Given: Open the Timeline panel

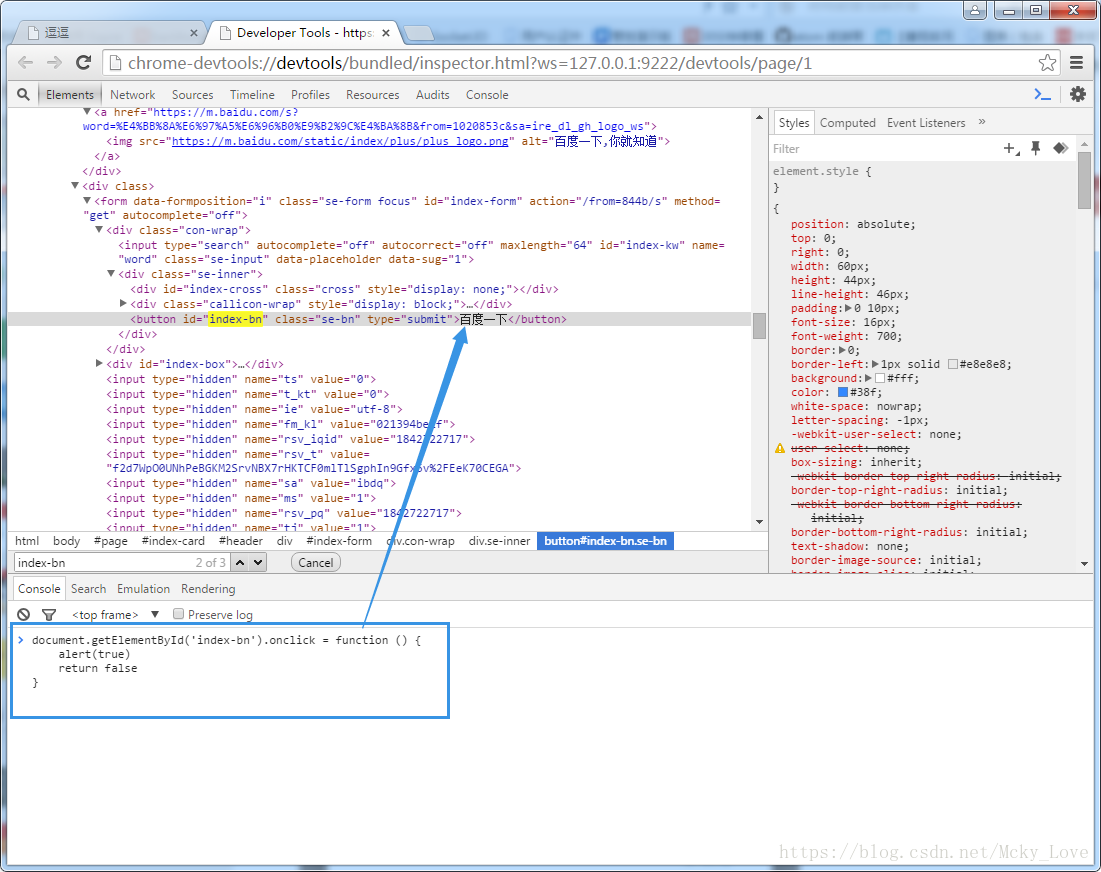Looking at the screenshot, I should pyautogui.click(x=252, y=95).
